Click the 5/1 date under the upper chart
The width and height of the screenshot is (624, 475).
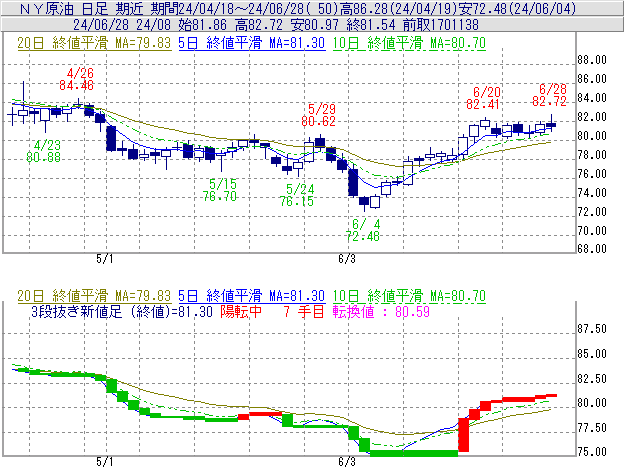pos(105,259)
